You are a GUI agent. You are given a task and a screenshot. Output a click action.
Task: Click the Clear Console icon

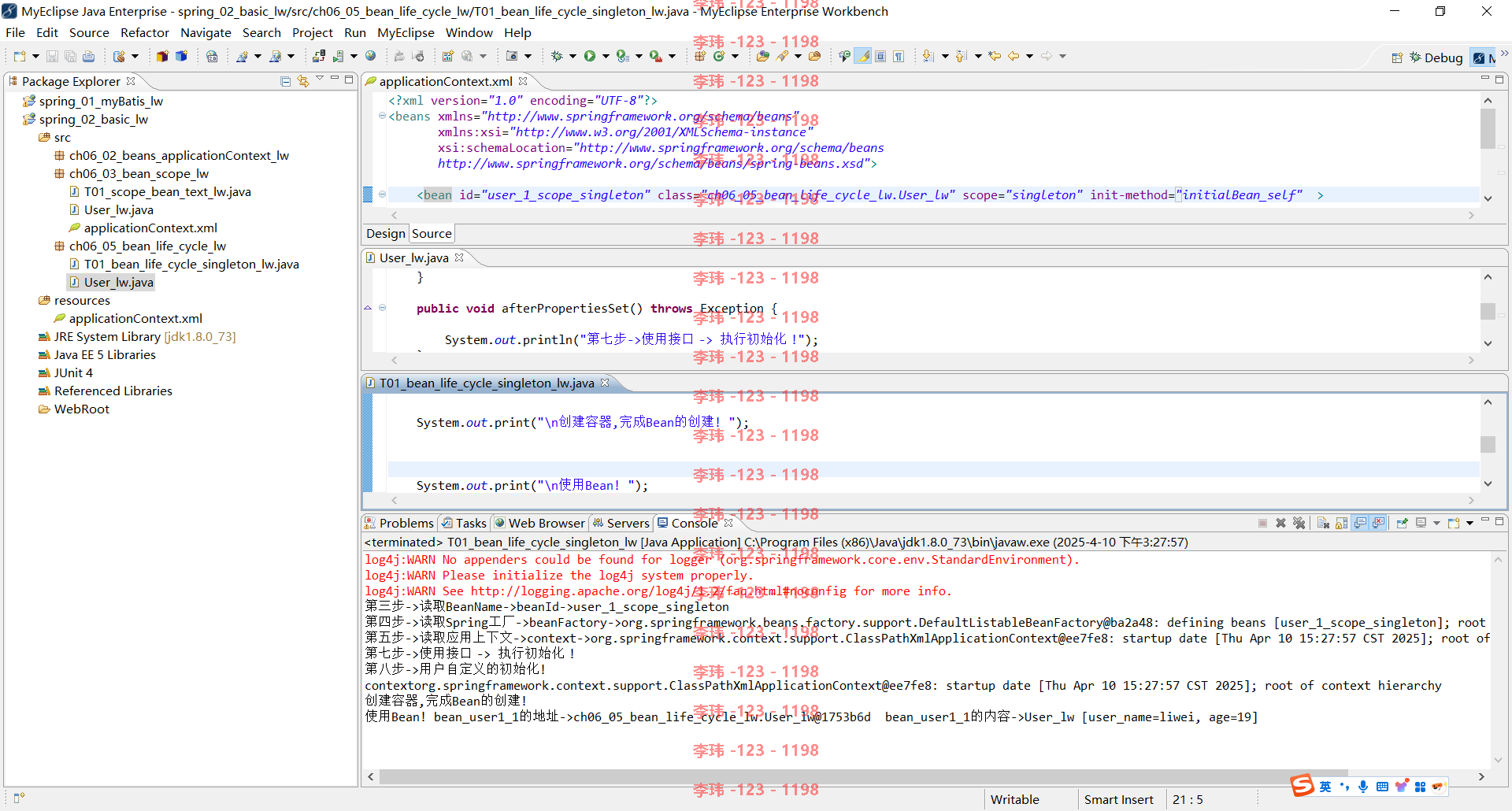(x=1323, y=523)
